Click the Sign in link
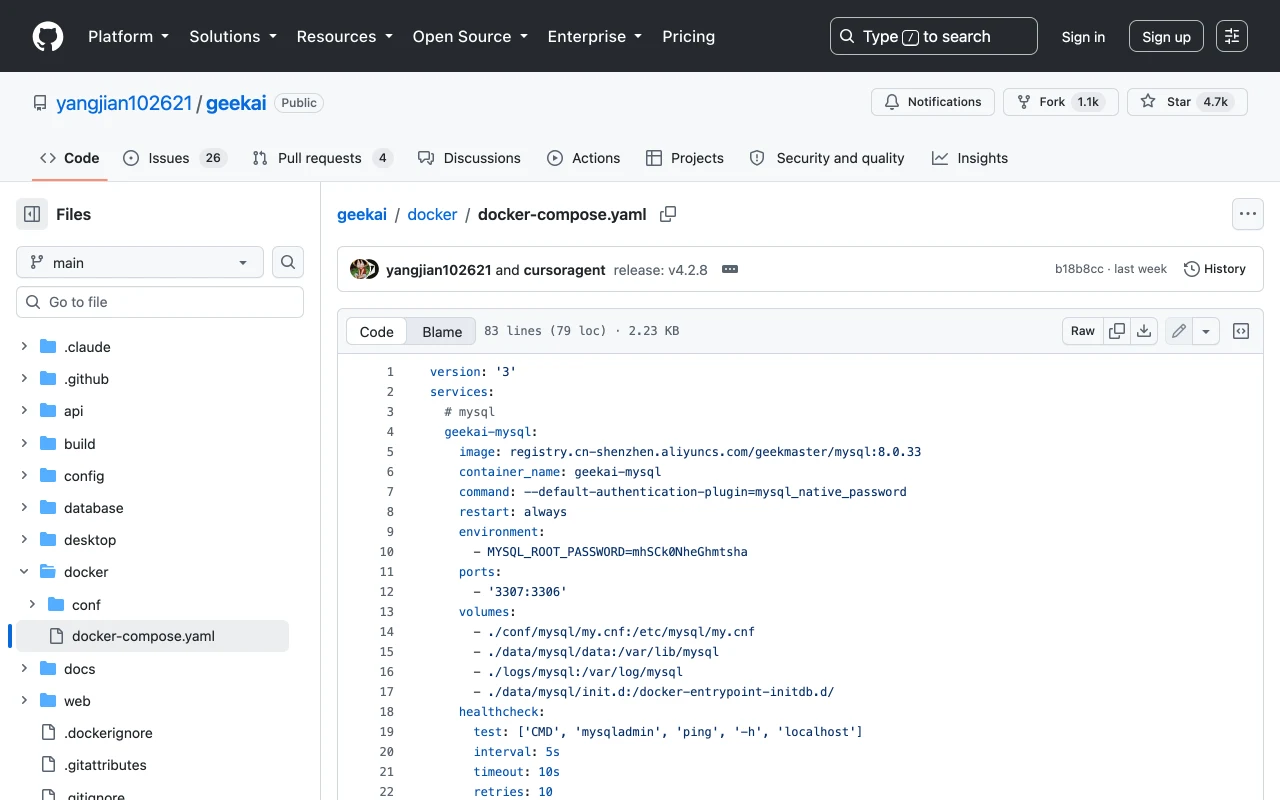The height and width of the screenshot is (800, 1280). [x=1083, y=36]
